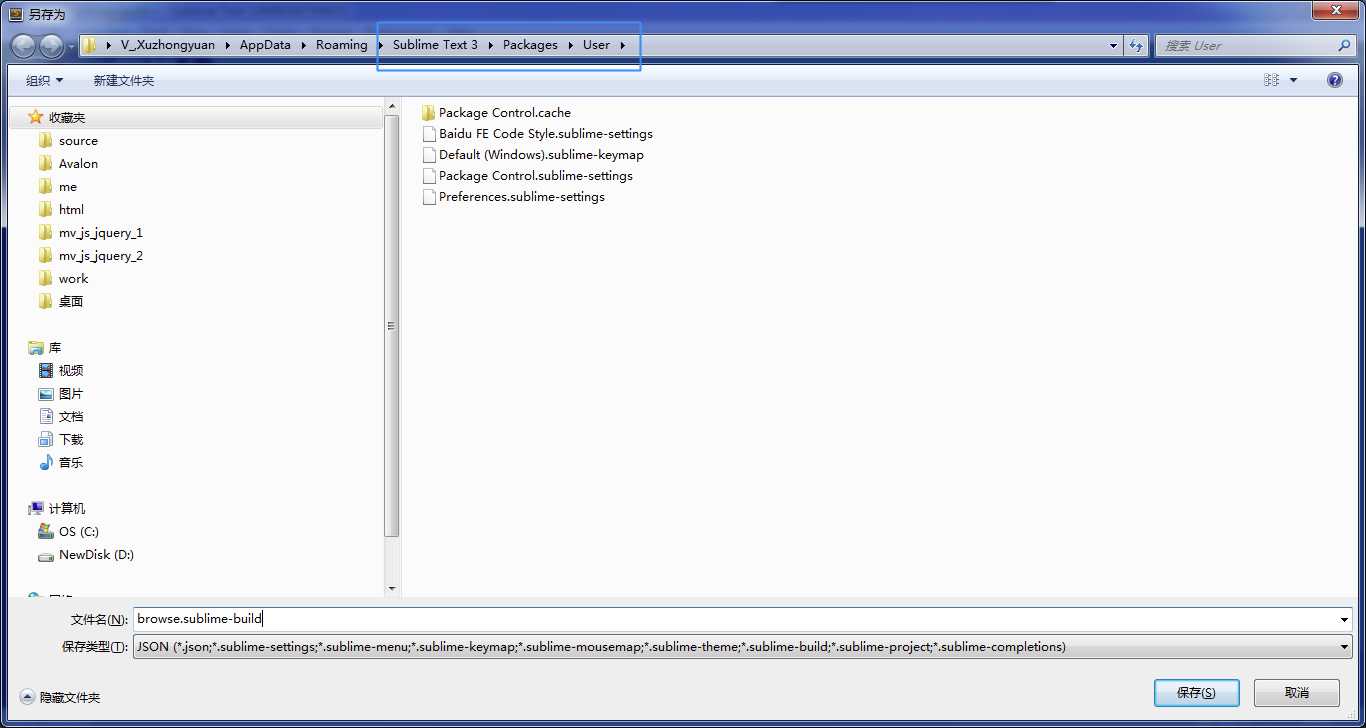The image size is (1366, 728).
Task: Select Packages breadcrumb segment
Action: click(x=530, y=45)
